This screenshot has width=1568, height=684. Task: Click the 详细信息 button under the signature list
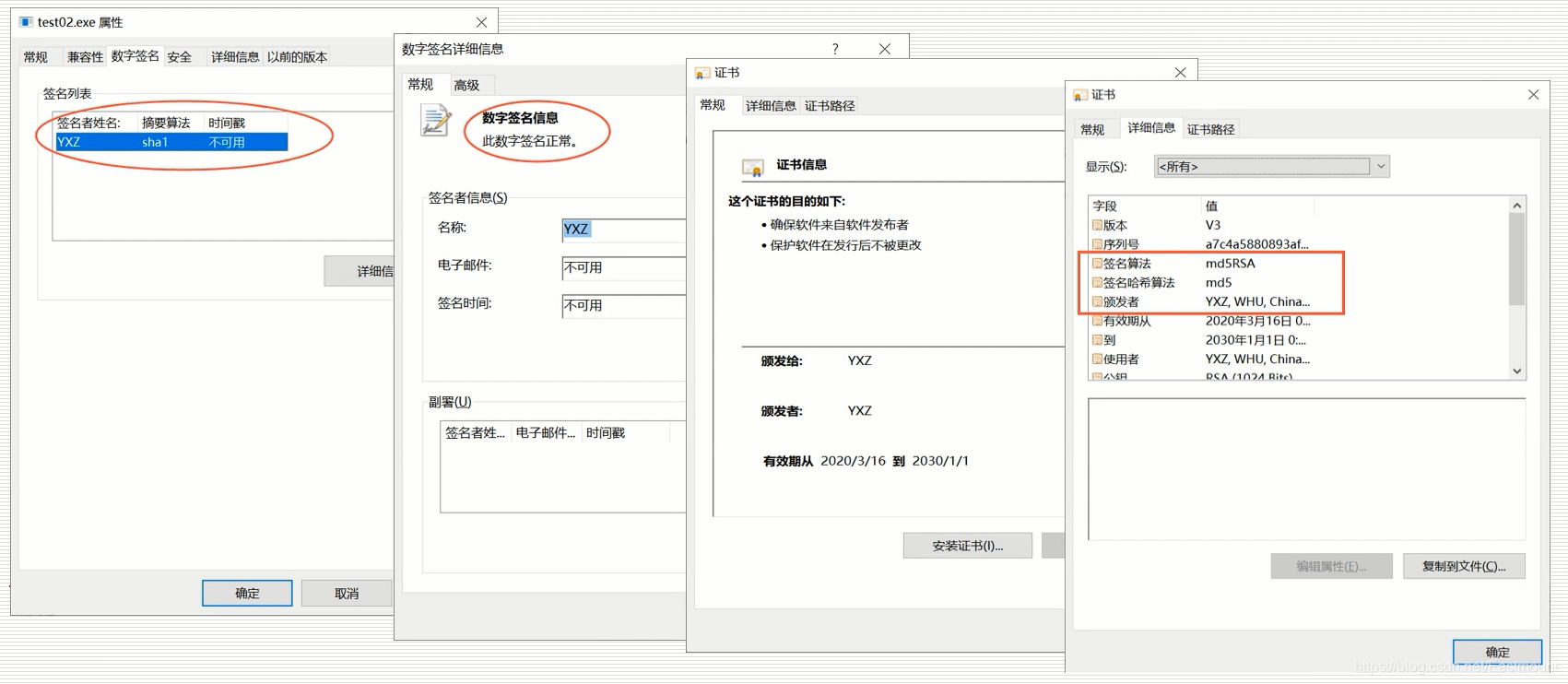point(360,271)
